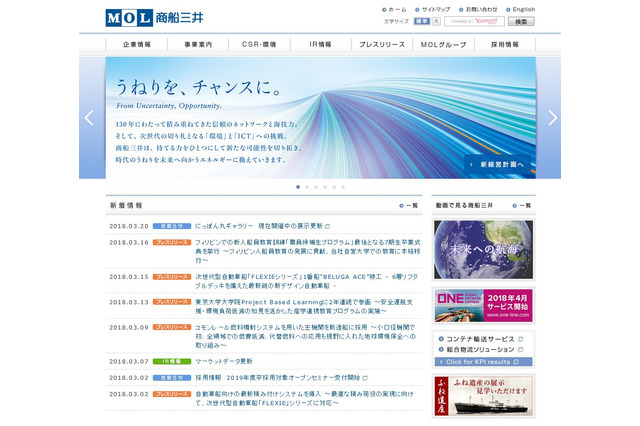
Task: Switch to the English site
Action: coord(520,9)
